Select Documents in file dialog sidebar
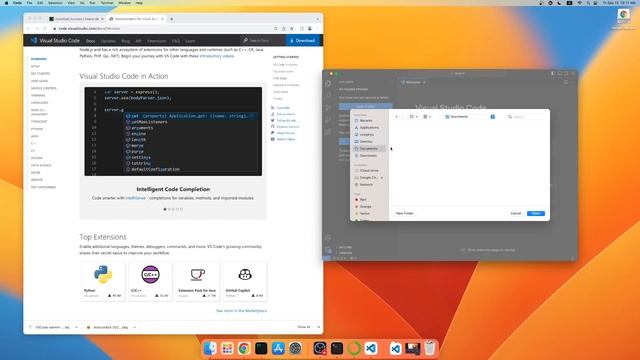This screenshot has width=640, height=360. [369, 149]
